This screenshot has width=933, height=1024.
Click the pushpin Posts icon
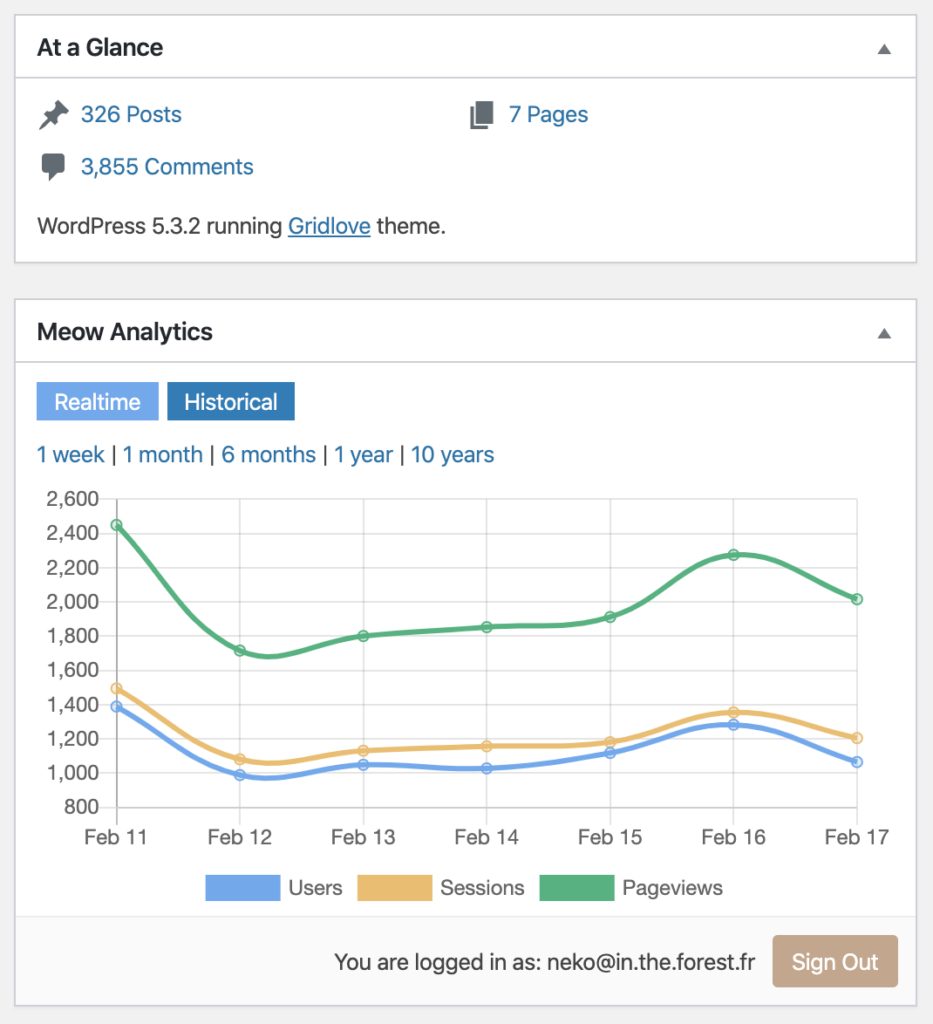[53, 115]
